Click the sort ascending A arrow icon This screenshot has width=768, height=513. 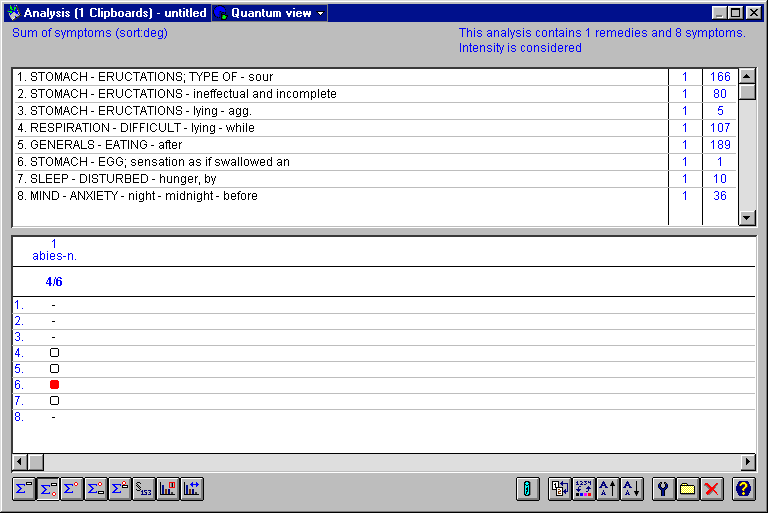pyautogui.click(x=608, y=489)
